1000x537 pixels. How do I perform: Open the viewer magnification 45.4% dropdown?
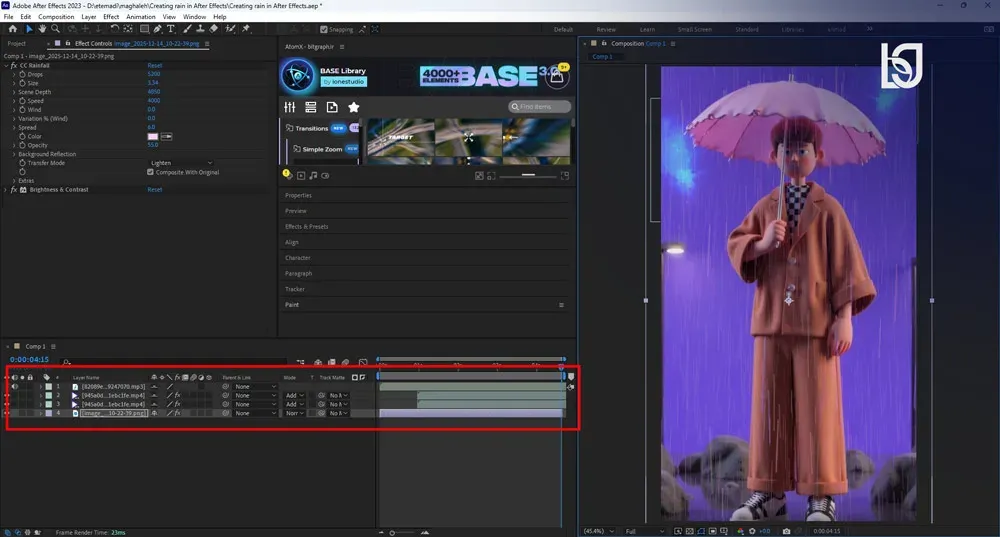point(599,531)
